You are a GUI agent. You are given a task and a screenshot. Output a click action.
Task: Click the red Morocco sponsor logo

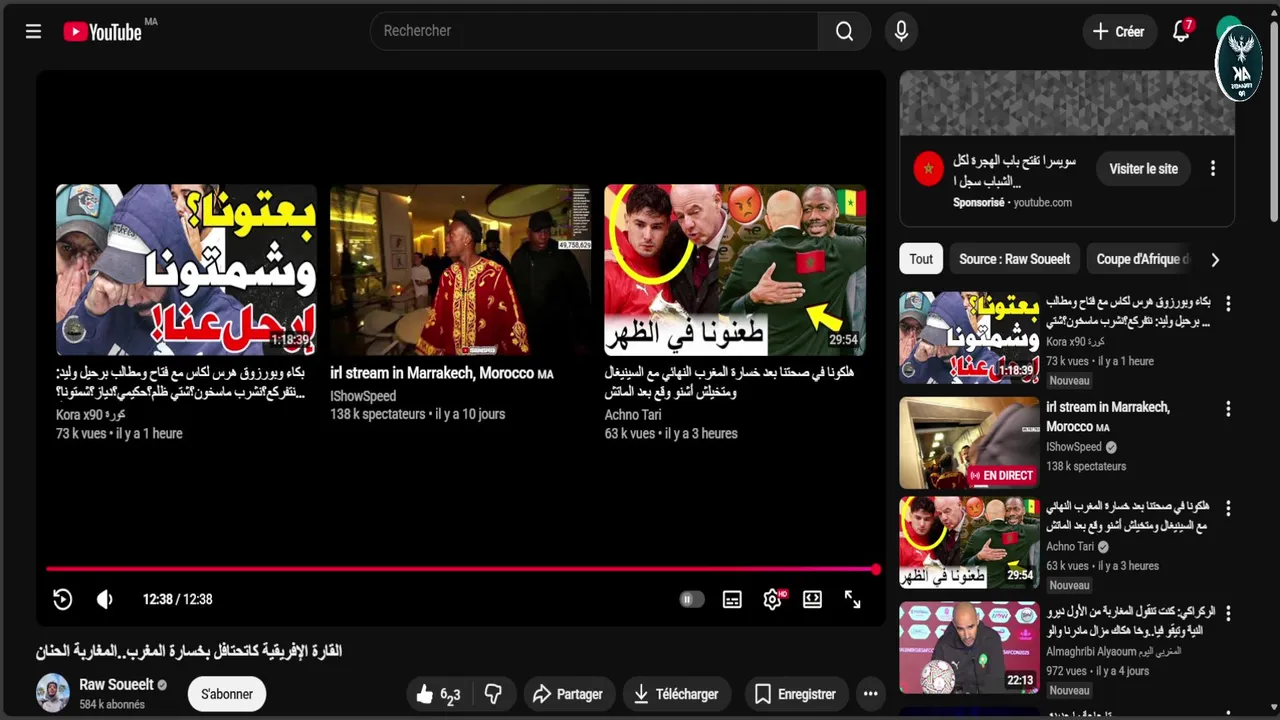click(x=928, y=169)
